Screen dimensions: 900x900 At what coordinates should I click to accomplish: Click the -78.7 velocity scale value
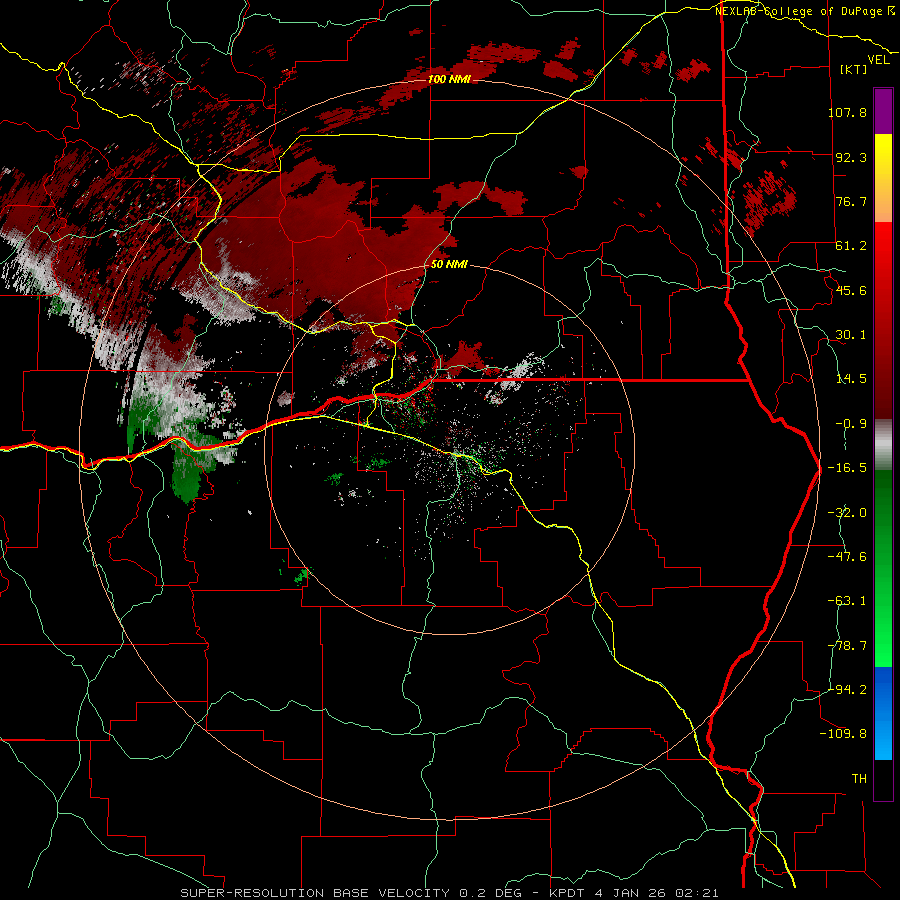[847, 646]
